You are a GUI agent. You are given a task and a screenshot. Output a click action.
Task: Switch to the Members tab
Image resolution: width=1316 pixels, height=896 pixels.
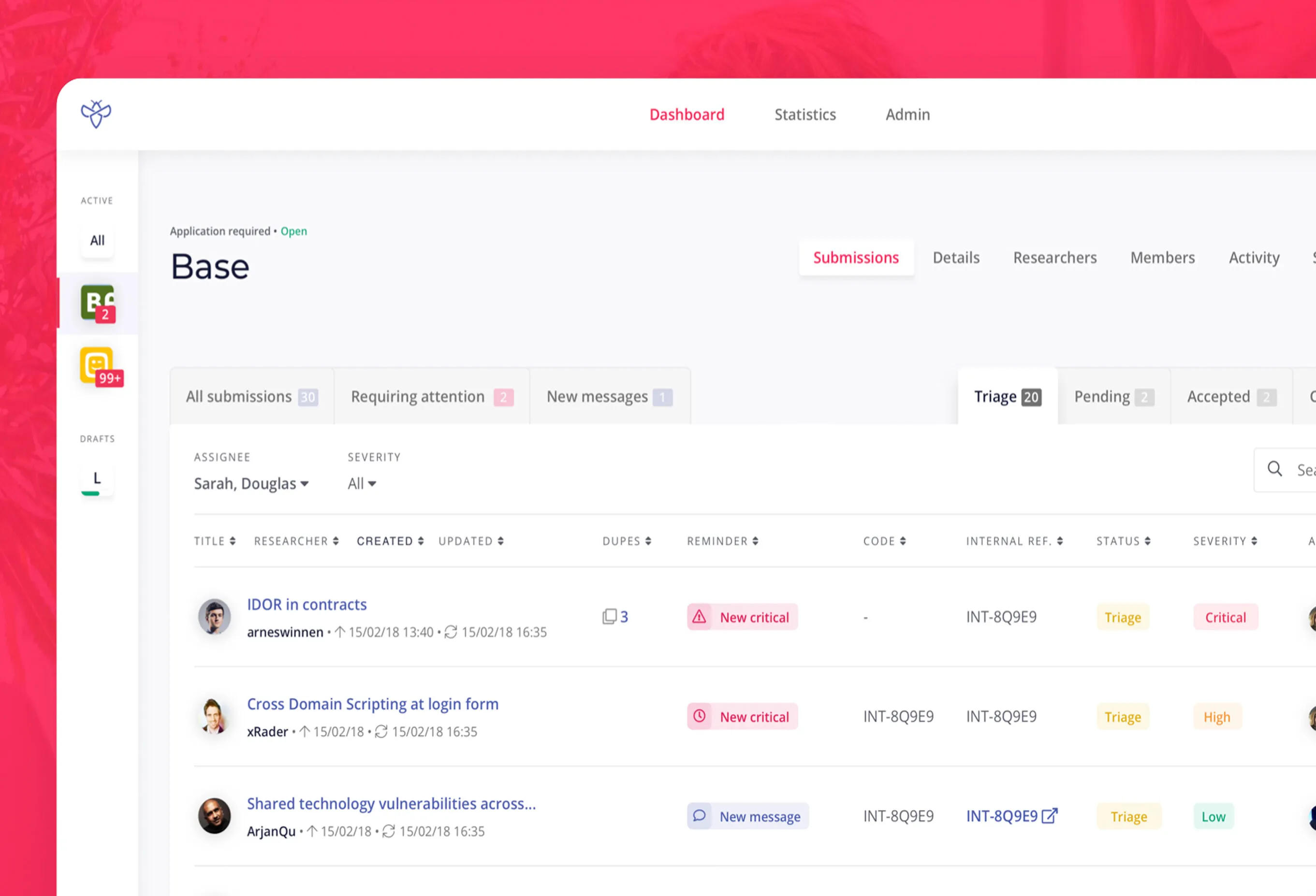[1162, 258]
